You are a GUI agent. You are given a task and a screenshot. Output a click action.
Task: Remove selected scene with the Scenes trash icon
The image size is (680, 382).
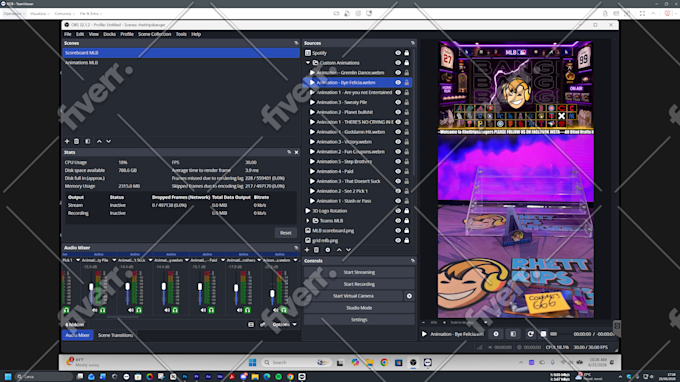tap(77, 141)
